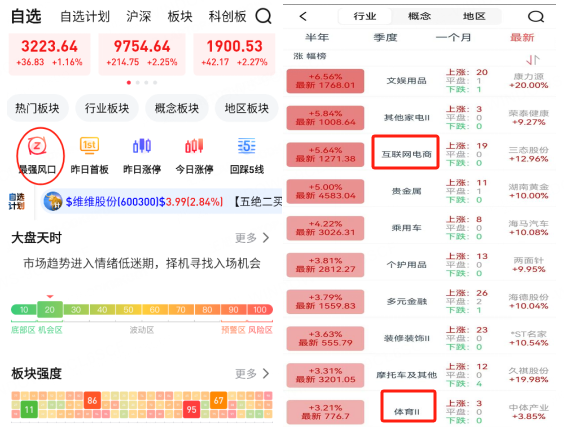Viewport: 564px width, 427px height.
Task: Open the 今日涨停 red candlestick icon
Action: 194,146
